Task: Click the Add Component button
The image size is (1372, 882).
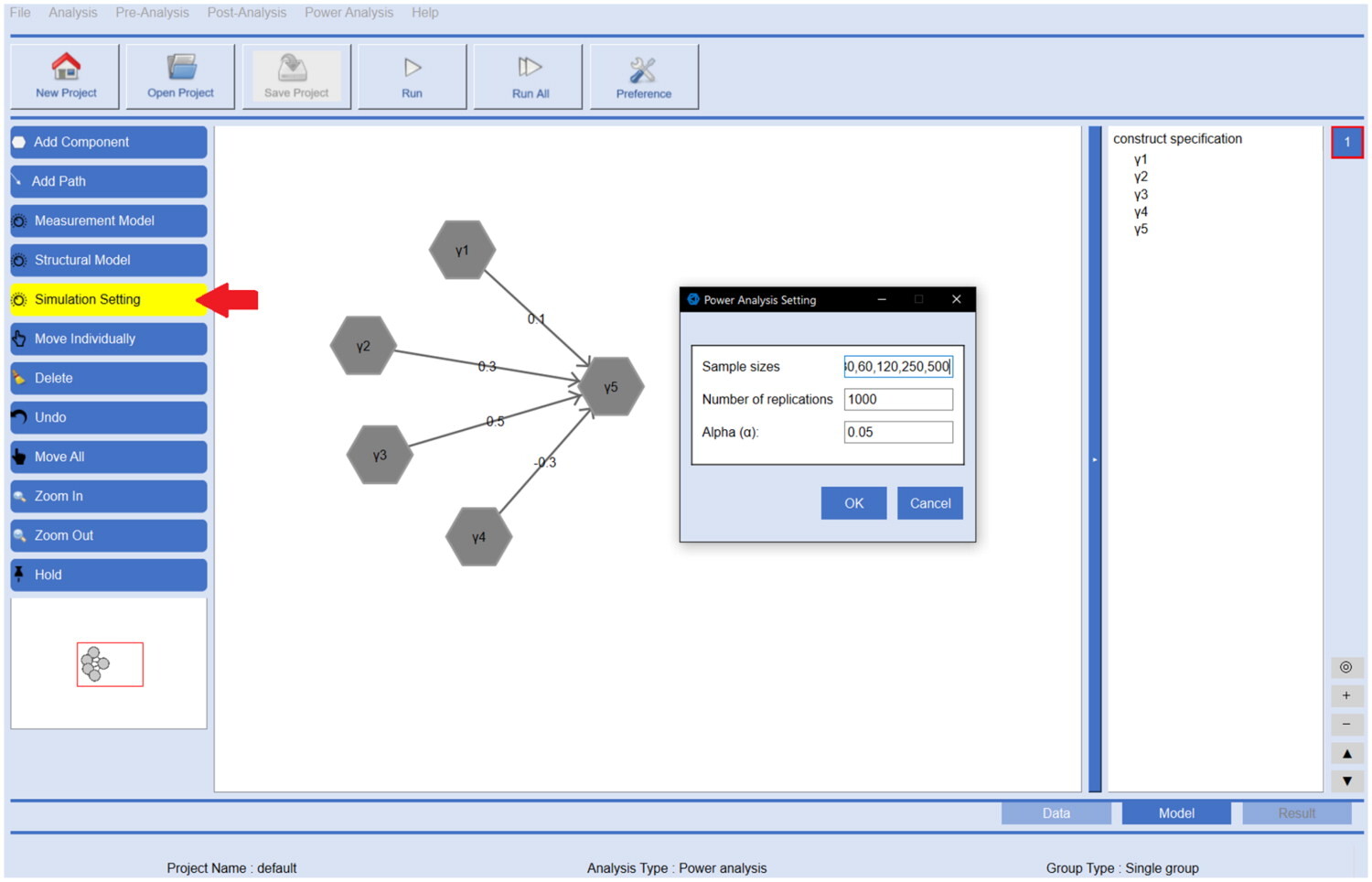Action: (x=109, y=142)
